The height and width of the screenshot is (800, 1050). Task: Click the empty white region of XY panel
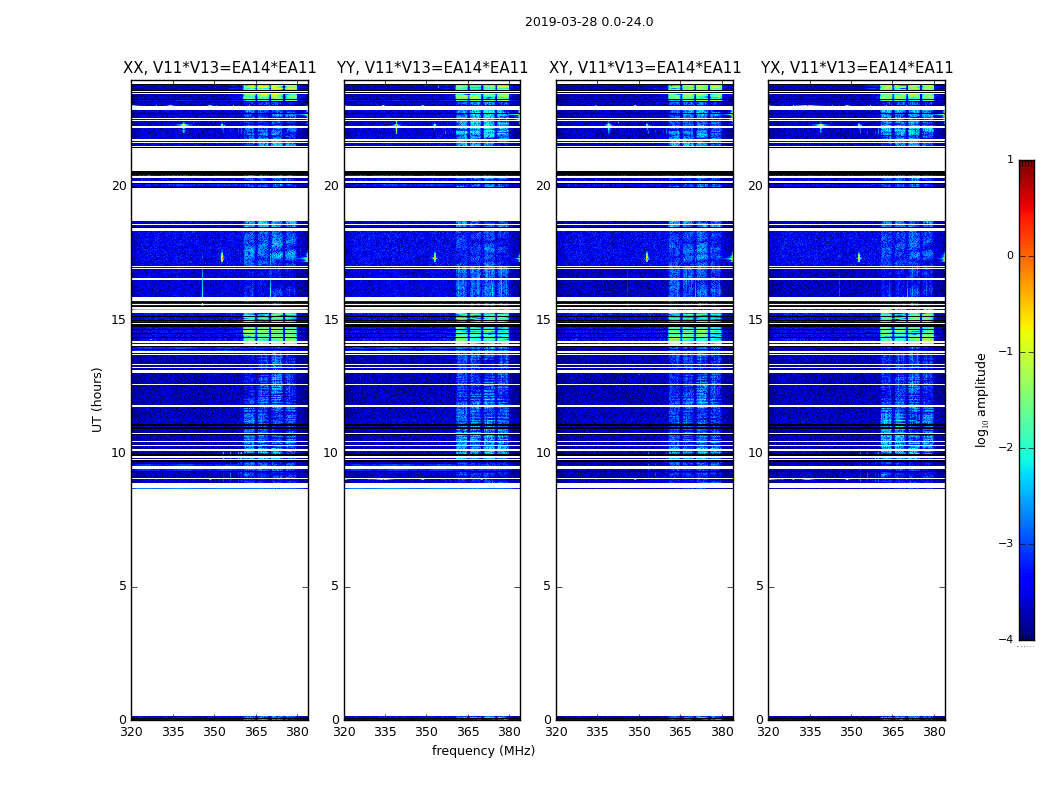pyautogui.click(x=645, y=603)
